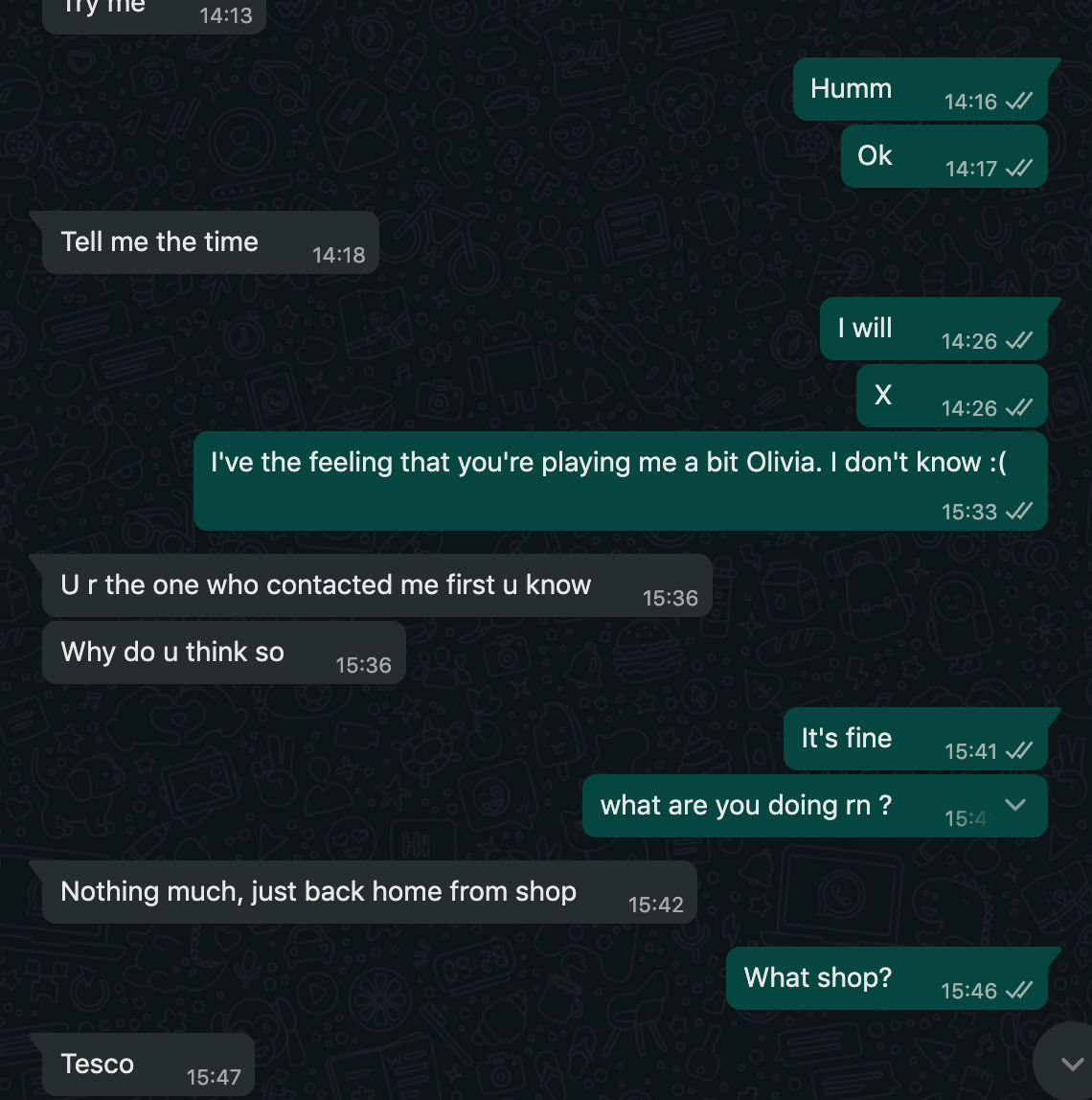Click the 'Humm' sent message bubble
This screenshot has width=1092, height=1100.
[x=921, y=89]
